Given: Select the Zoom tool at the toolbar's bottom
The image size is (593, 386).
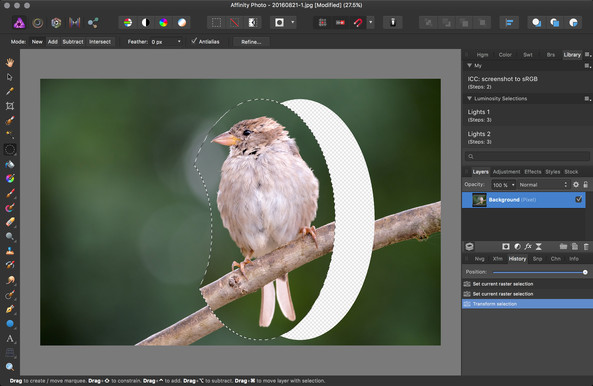Looking at the screenshot, I should pos(10,367).
